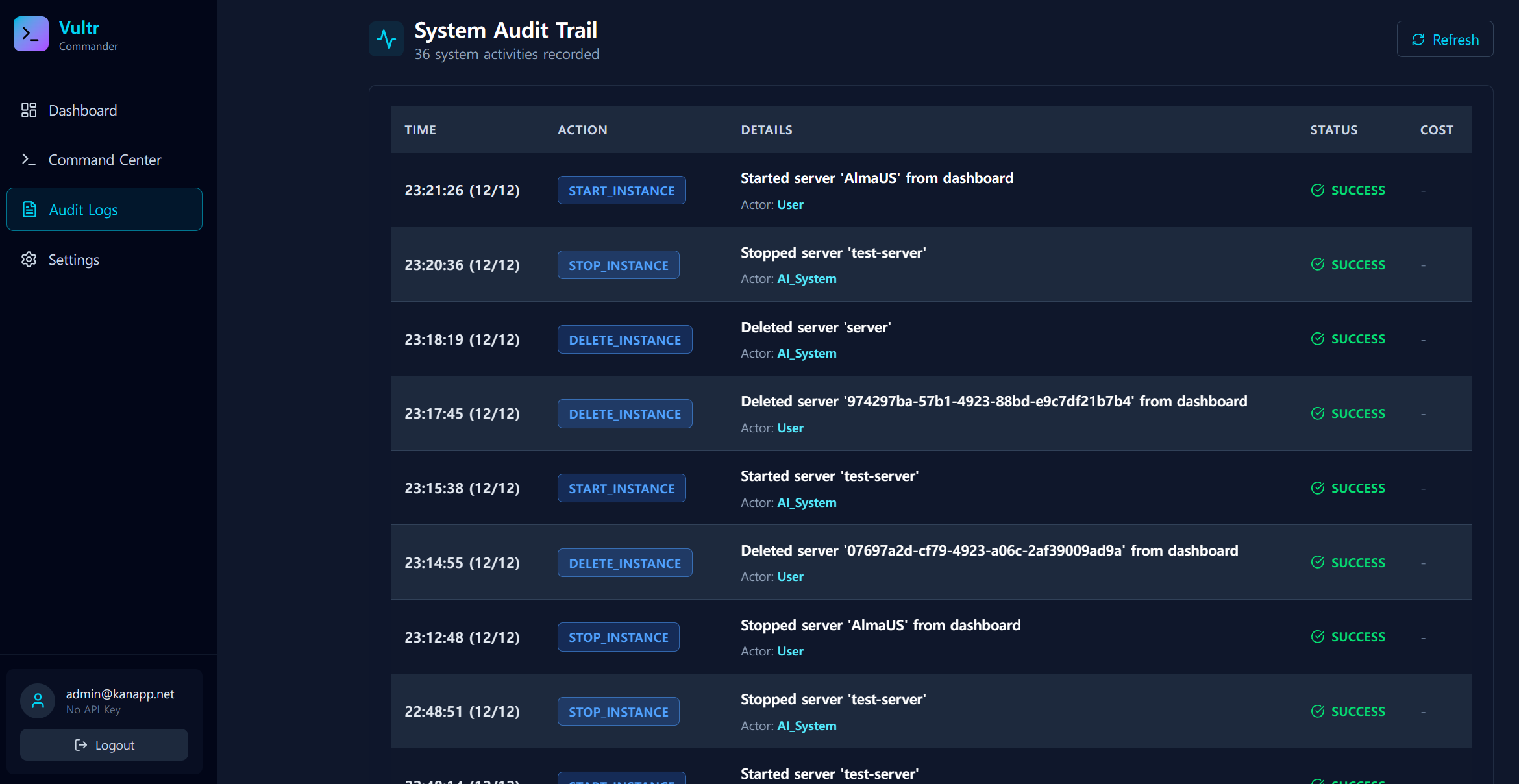Screen dimensions: 1519x784
Task: Click the Audit Logs document icon
Action: point(29,210)
